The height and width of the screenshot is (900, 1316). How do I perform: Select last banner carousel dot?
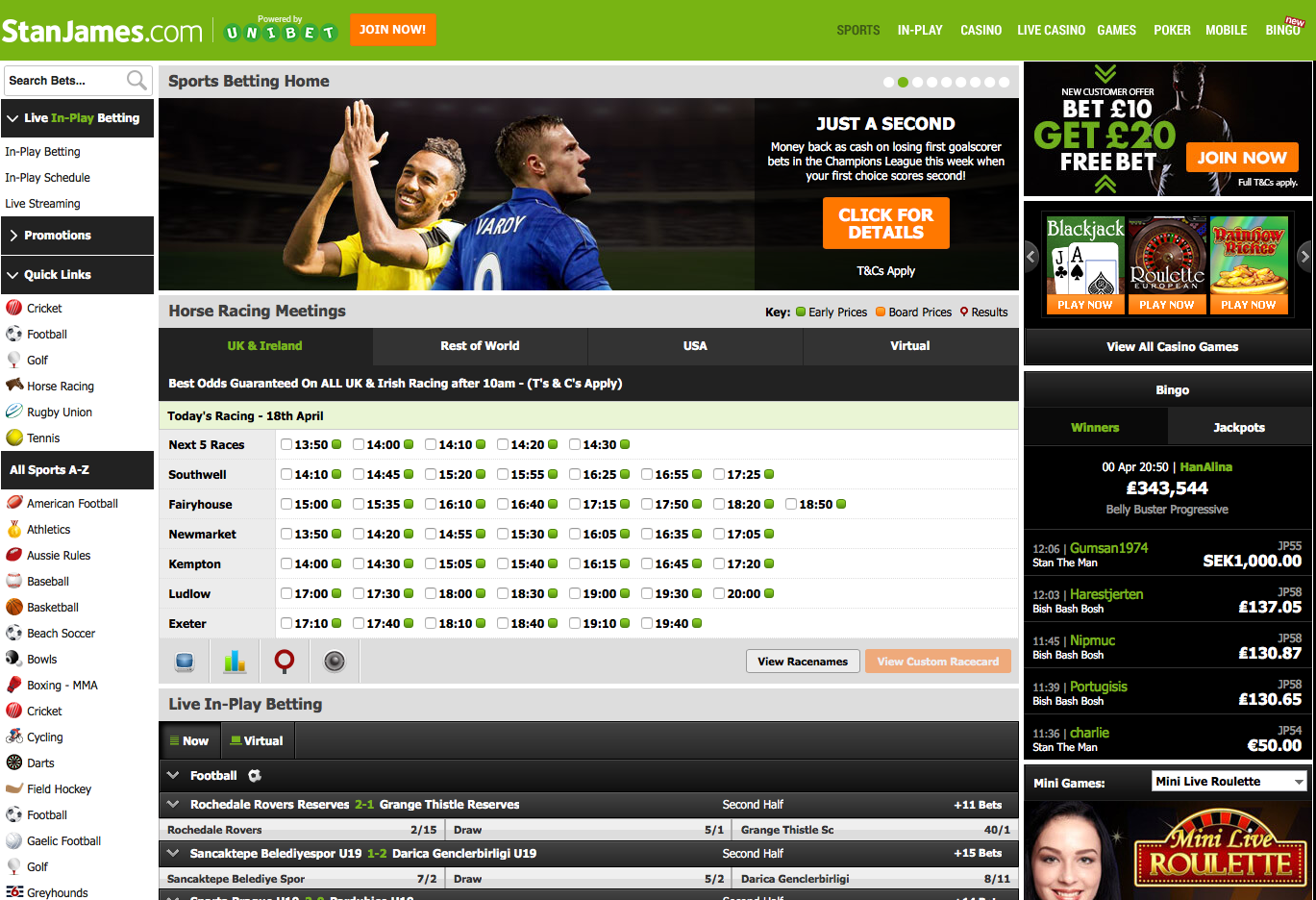(1004, 82)
